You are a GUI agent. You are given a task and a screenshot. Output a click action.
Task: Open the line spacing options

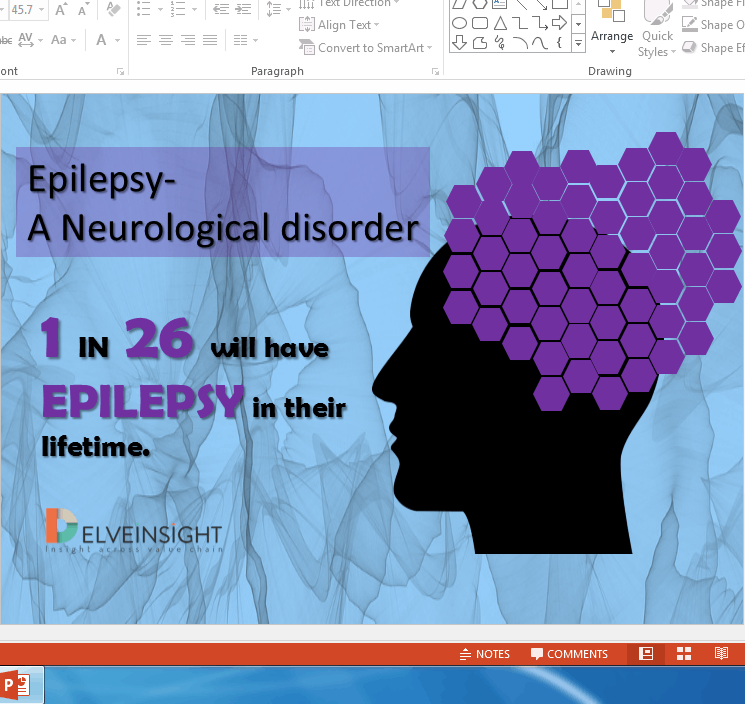(x=278, y=9)
